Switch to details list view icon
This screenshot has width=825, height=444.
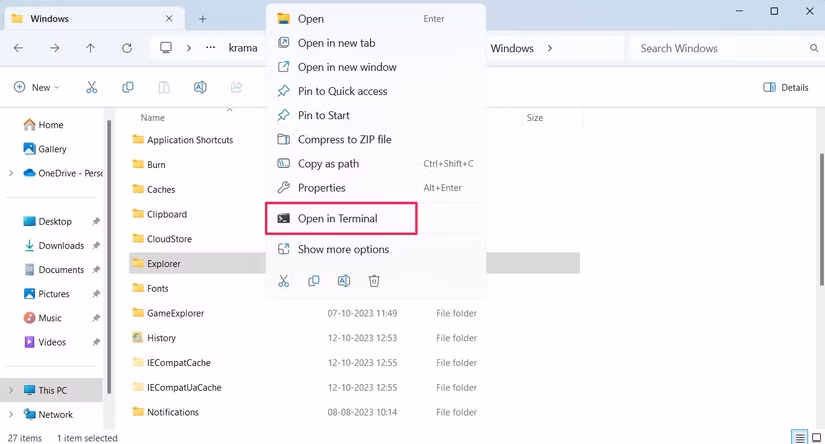point(800,438)
